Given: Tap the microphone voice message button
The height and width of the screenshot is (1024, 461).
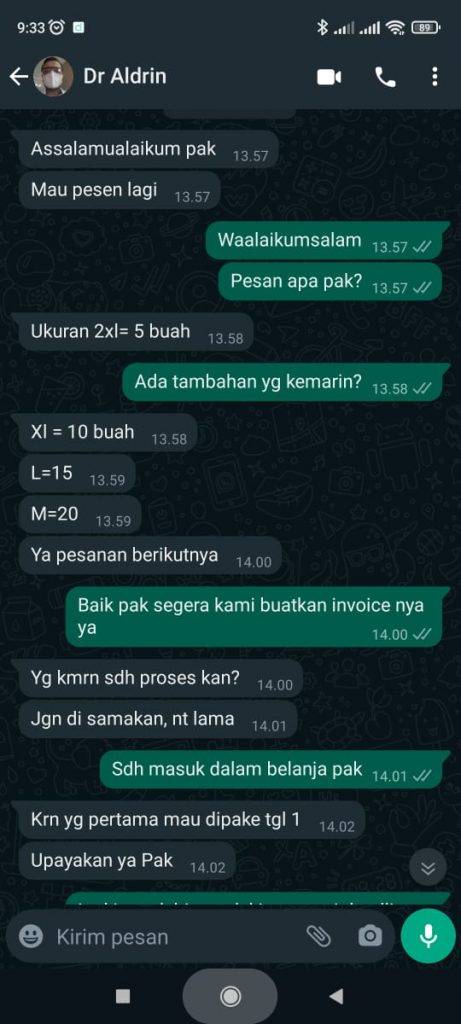Looking at the screenshot, I should click(x=428, y=936).
